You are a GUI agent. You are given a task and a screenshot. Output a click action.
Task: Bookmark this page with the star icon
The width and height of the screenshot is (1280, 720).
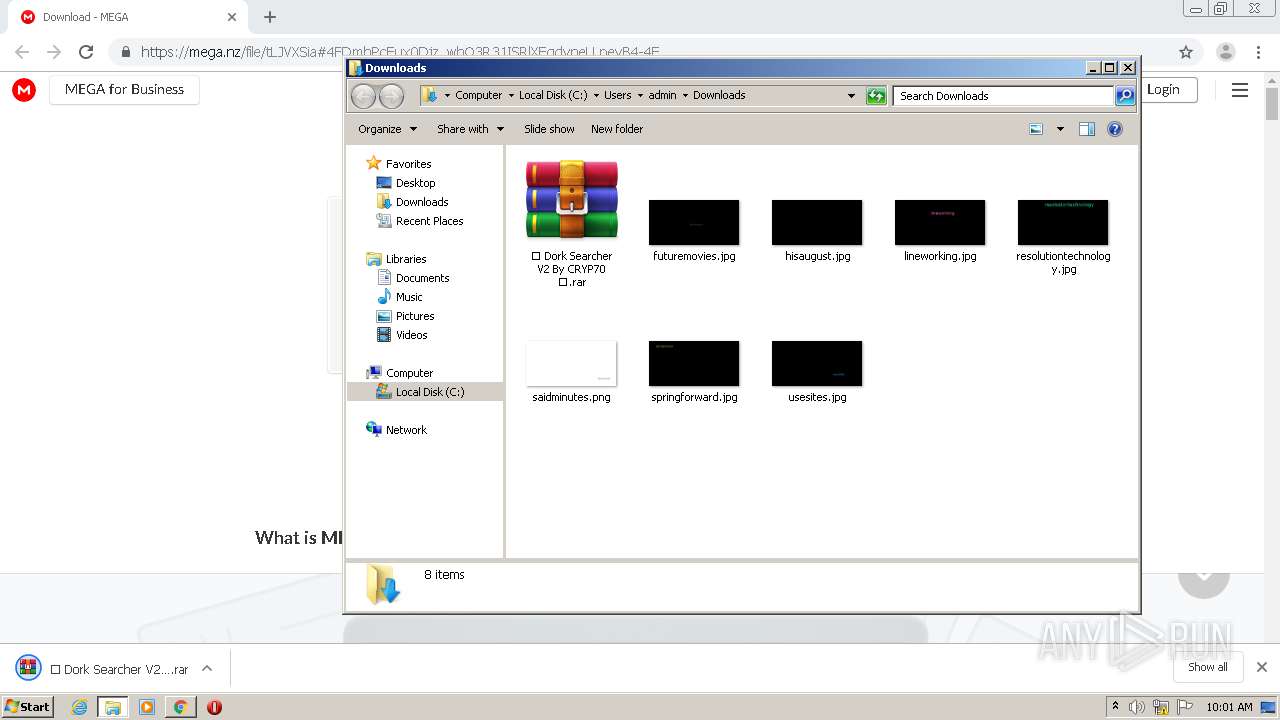coord(1186,52)
